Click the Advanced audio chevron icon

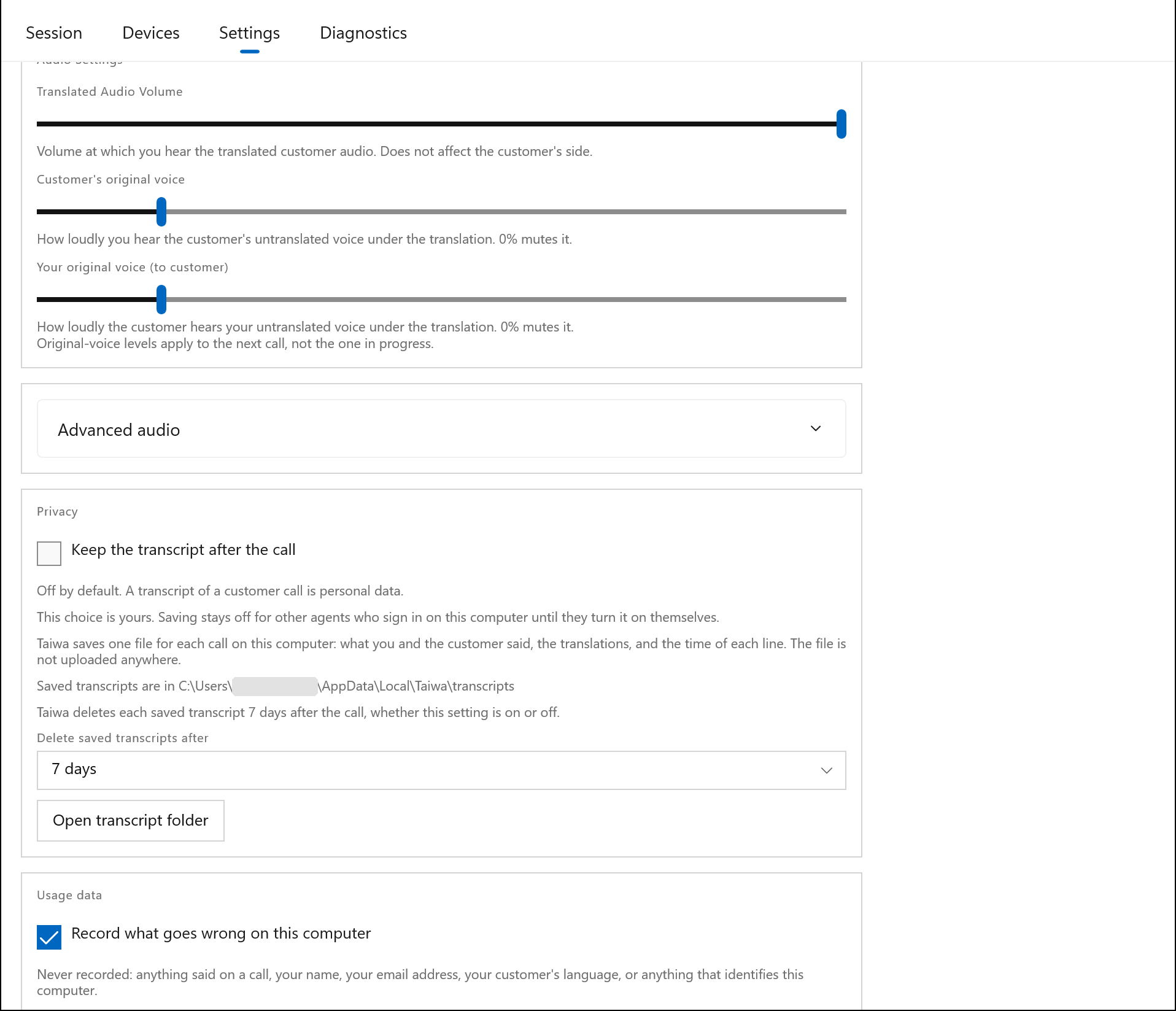tap(816, 428)
